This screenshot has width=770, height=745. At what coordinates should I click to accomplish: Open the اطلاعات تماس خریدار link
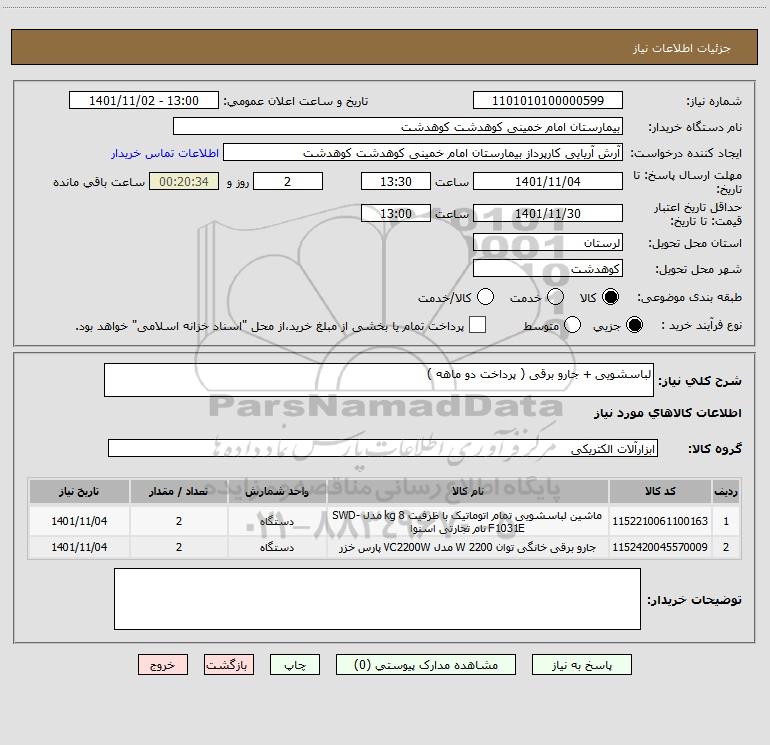pos(165,153)
